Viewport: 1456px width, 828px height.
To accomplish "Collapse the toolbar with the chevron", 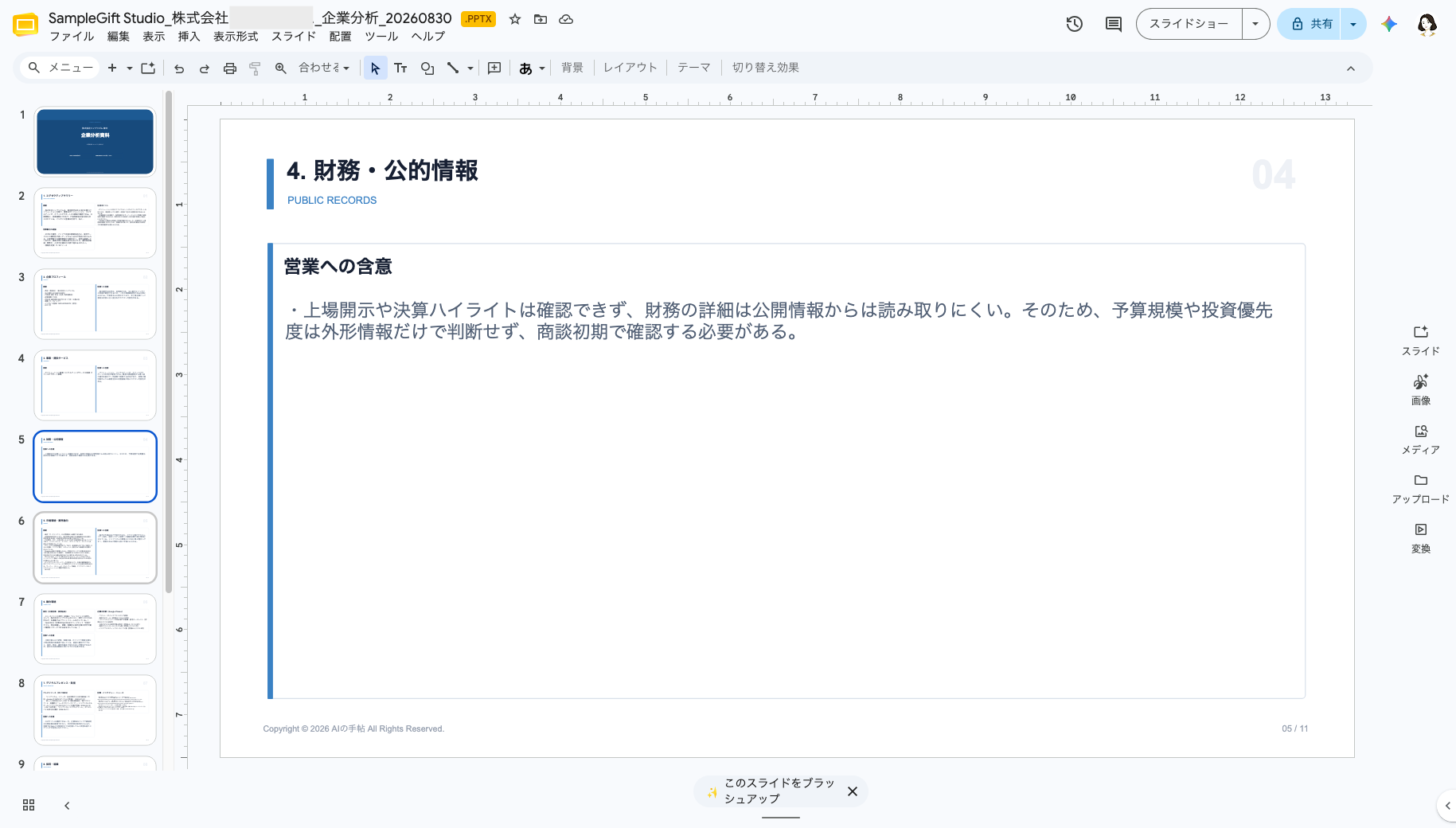I will [x=1351, y=68].
